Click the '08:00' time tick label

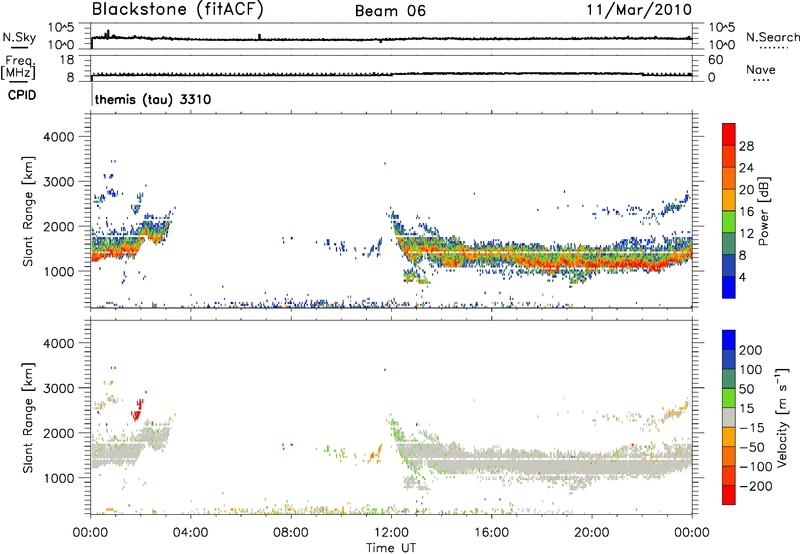(x=290, y=533)
